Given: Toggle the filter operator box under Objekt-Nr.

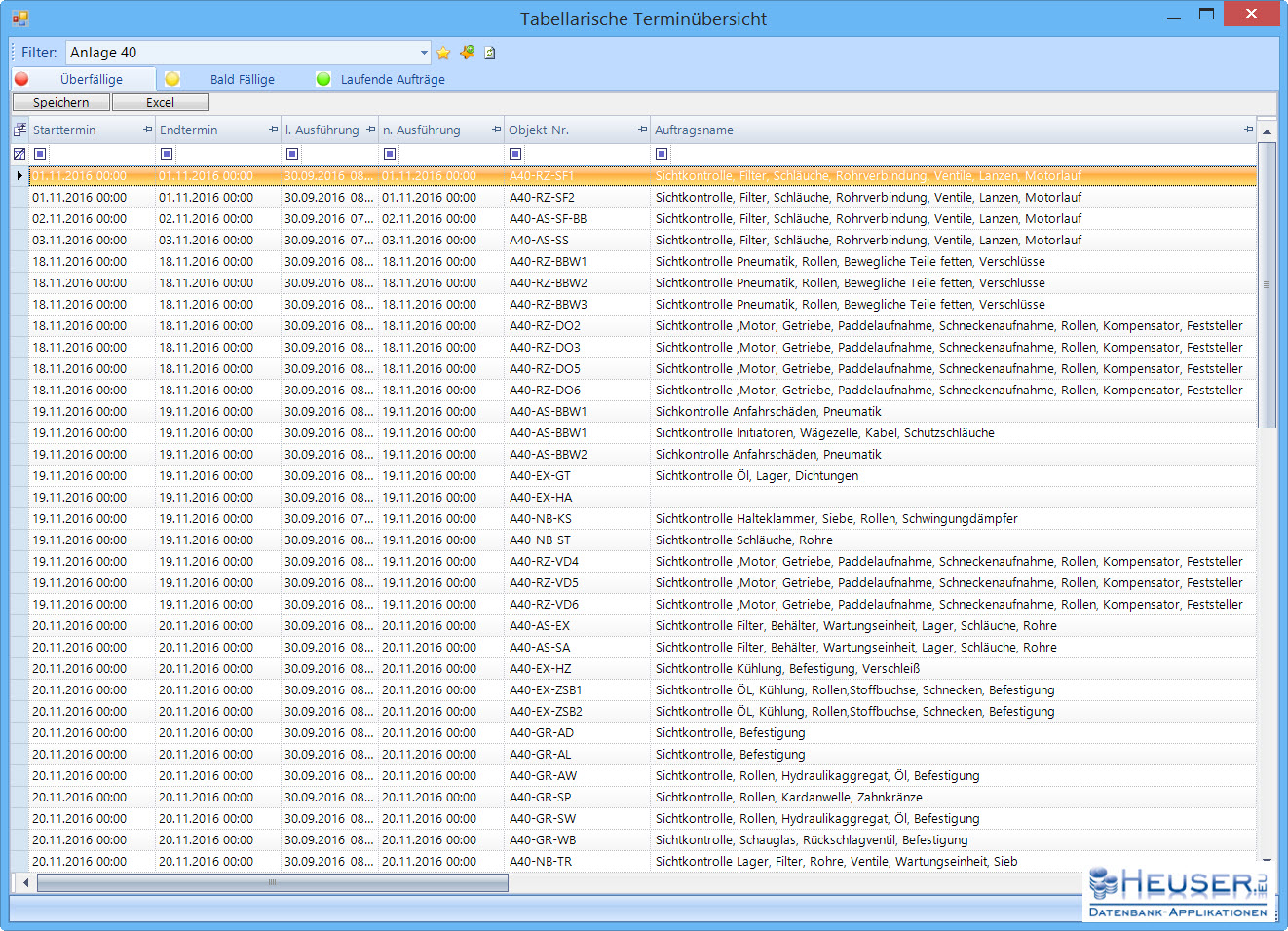Looking at the screenshot, I should pos(515,154).
